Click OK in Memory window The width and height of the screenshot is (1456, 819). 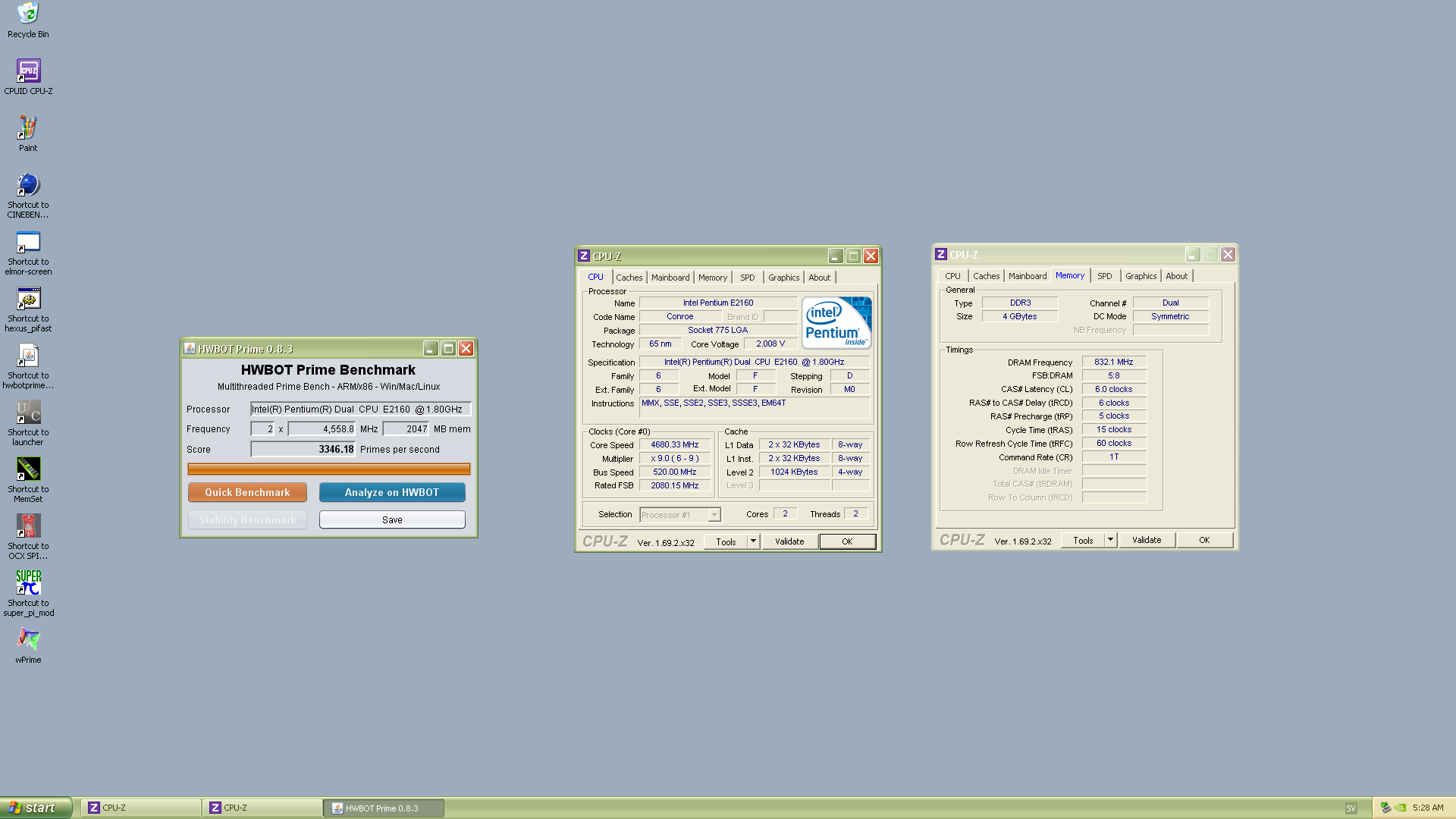tap(1204, 540)
